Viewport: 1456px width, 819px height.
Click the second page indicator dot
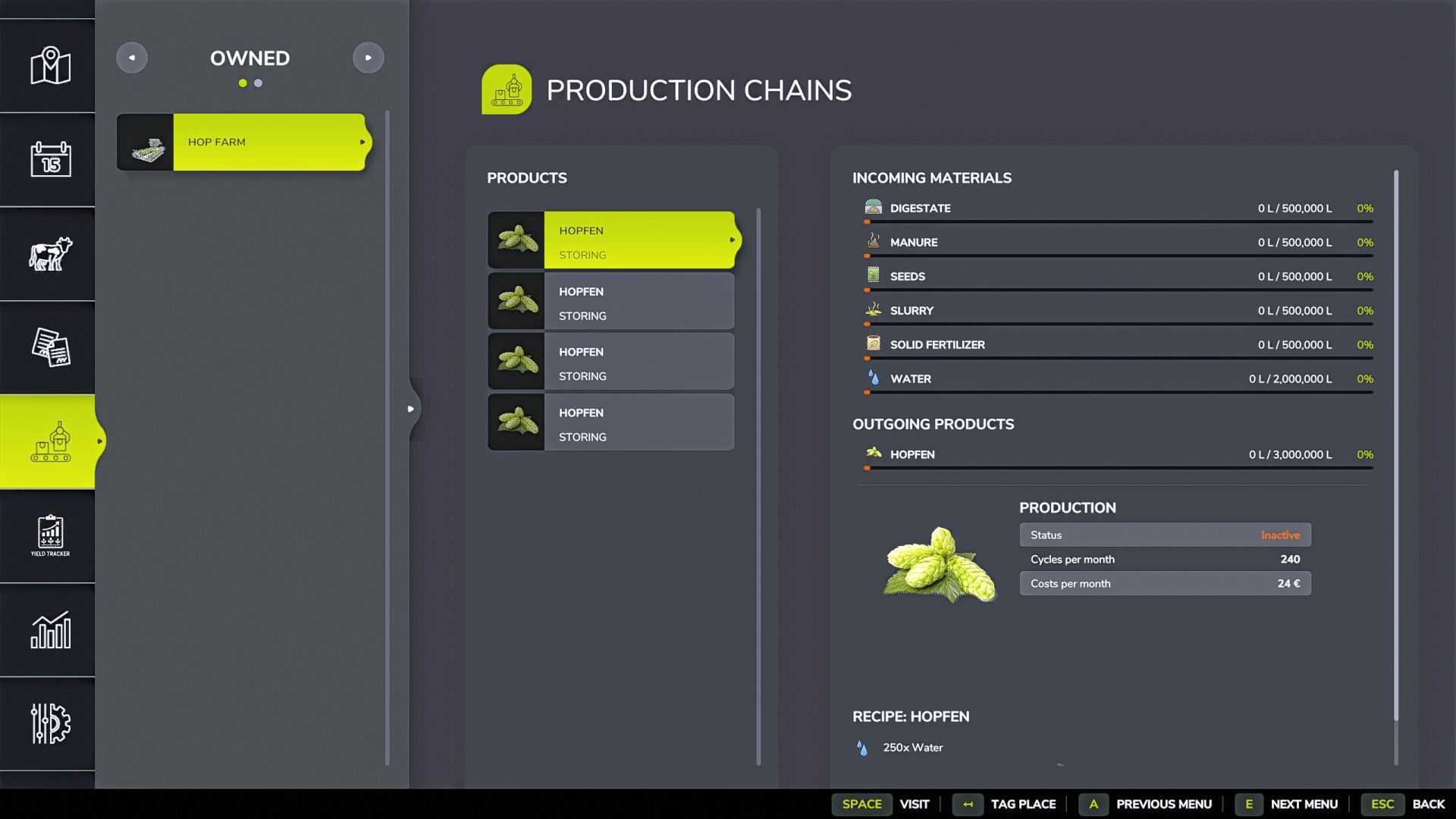click(x=259, y=83)
